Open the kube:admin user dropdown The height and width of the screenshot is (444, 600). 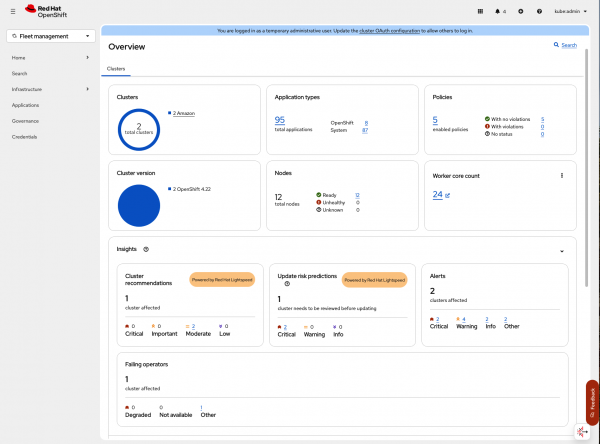pos(571,11)
